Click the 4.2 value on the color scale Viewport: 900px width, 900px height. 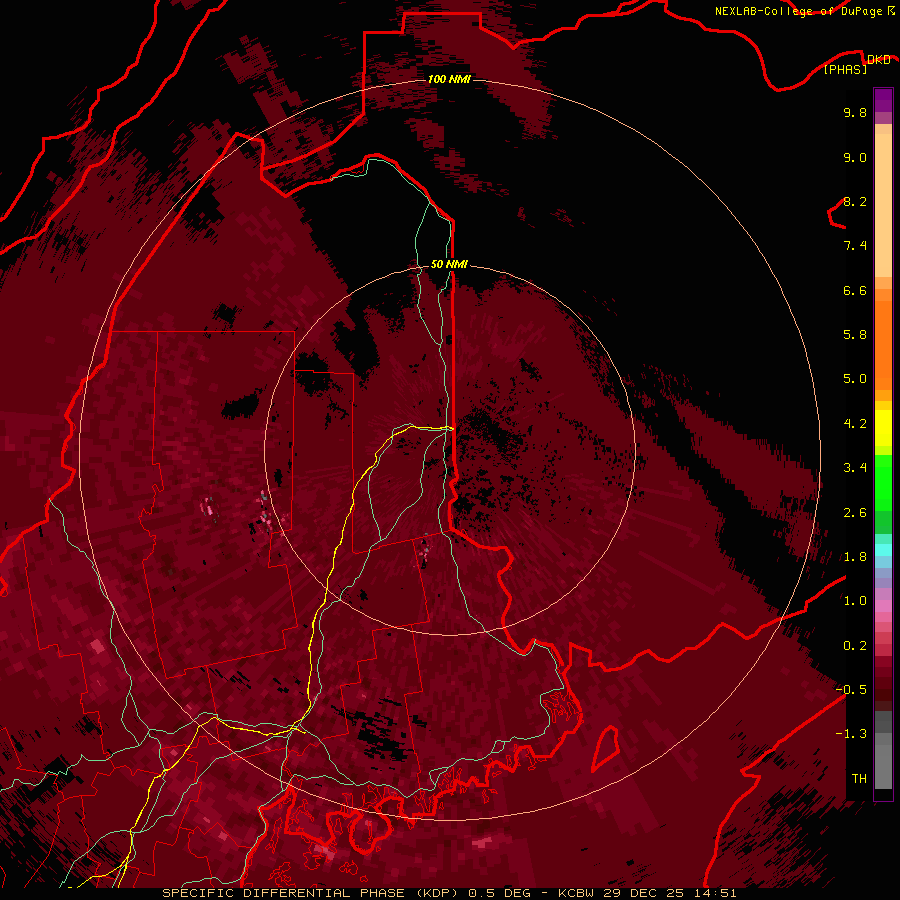pos(855,424)
